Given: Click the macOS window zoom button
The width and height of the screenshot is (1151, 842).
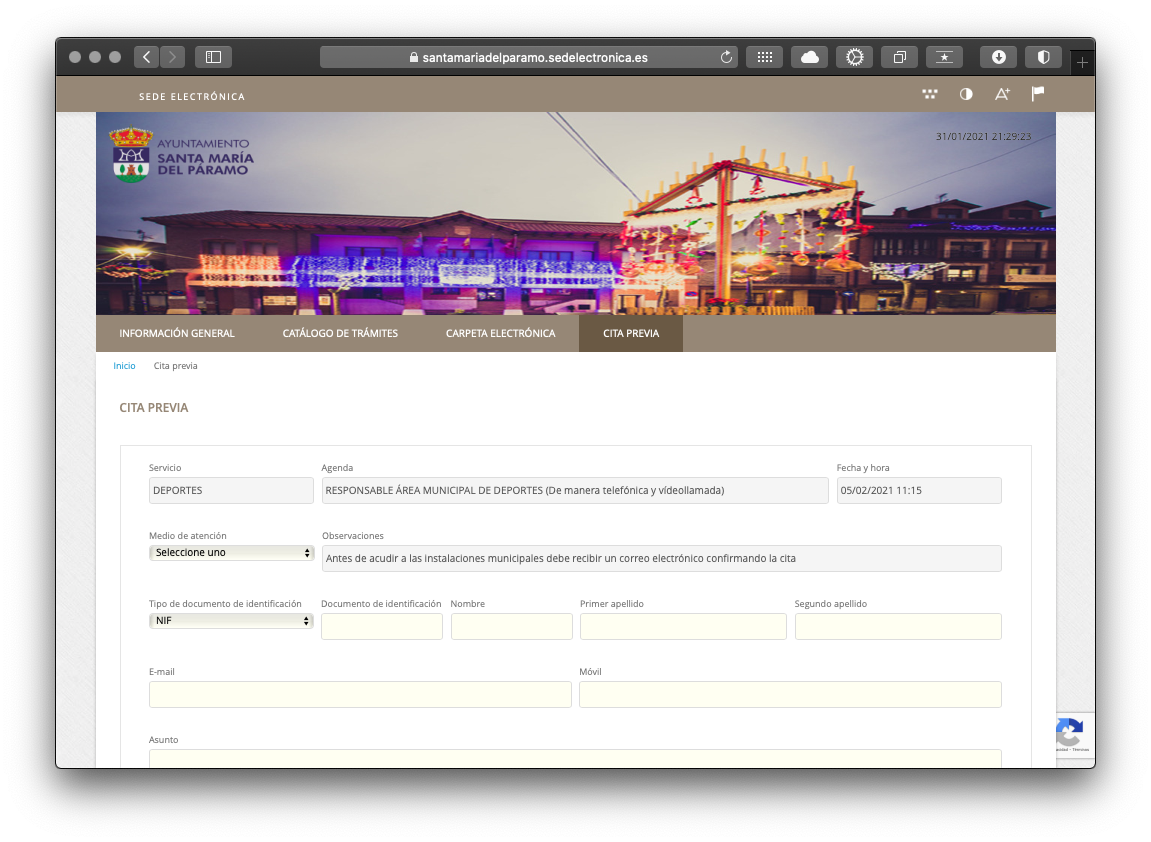Looking at the screenshot, I should point(115,57).
